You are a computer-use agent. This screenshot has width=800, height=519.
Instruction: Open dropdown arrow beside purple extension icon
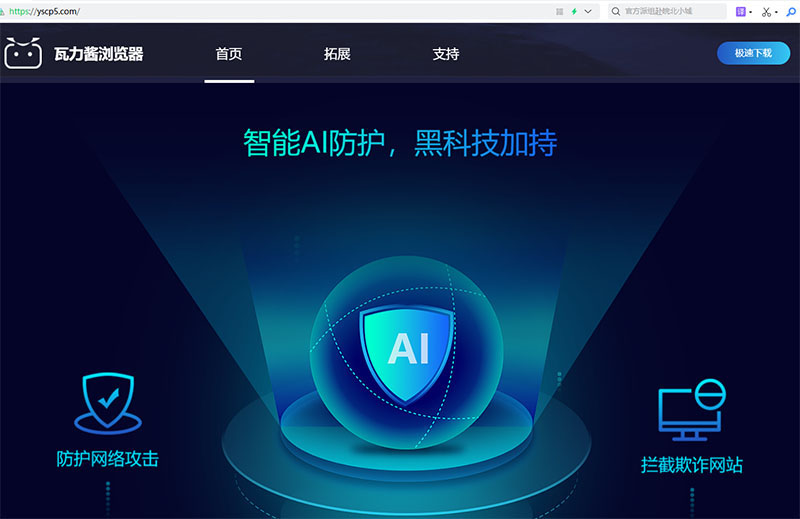click(751, 12)
